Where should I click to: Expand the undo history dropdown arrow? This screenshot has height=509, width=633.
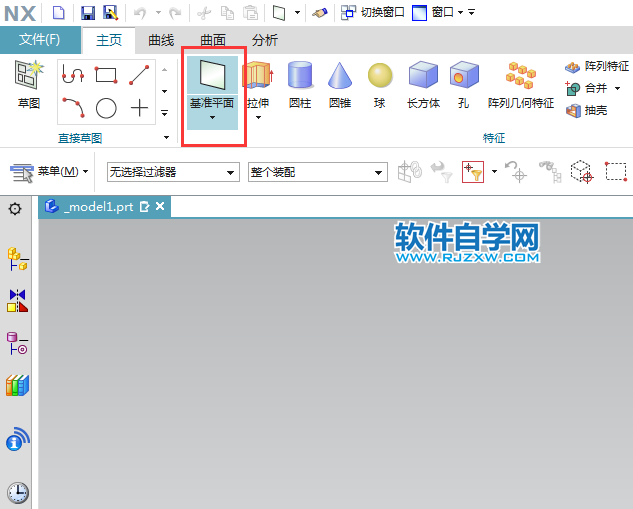[158, 13]
